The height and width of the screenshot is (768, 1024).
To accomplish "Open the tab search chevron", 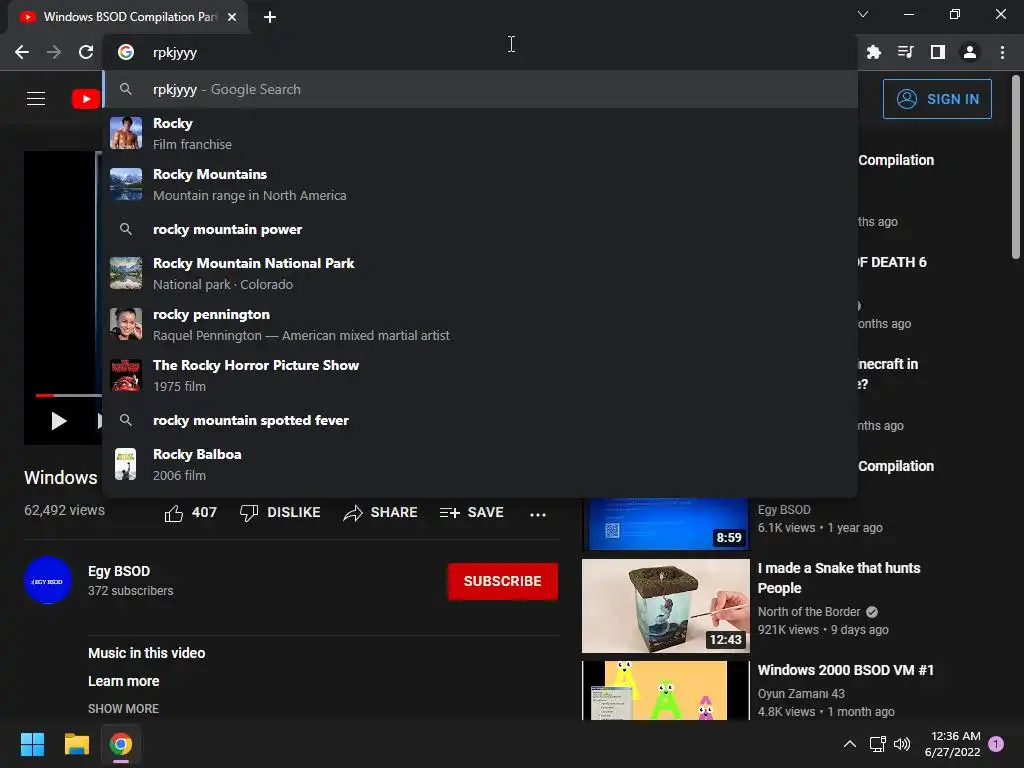I will [863, 14].
